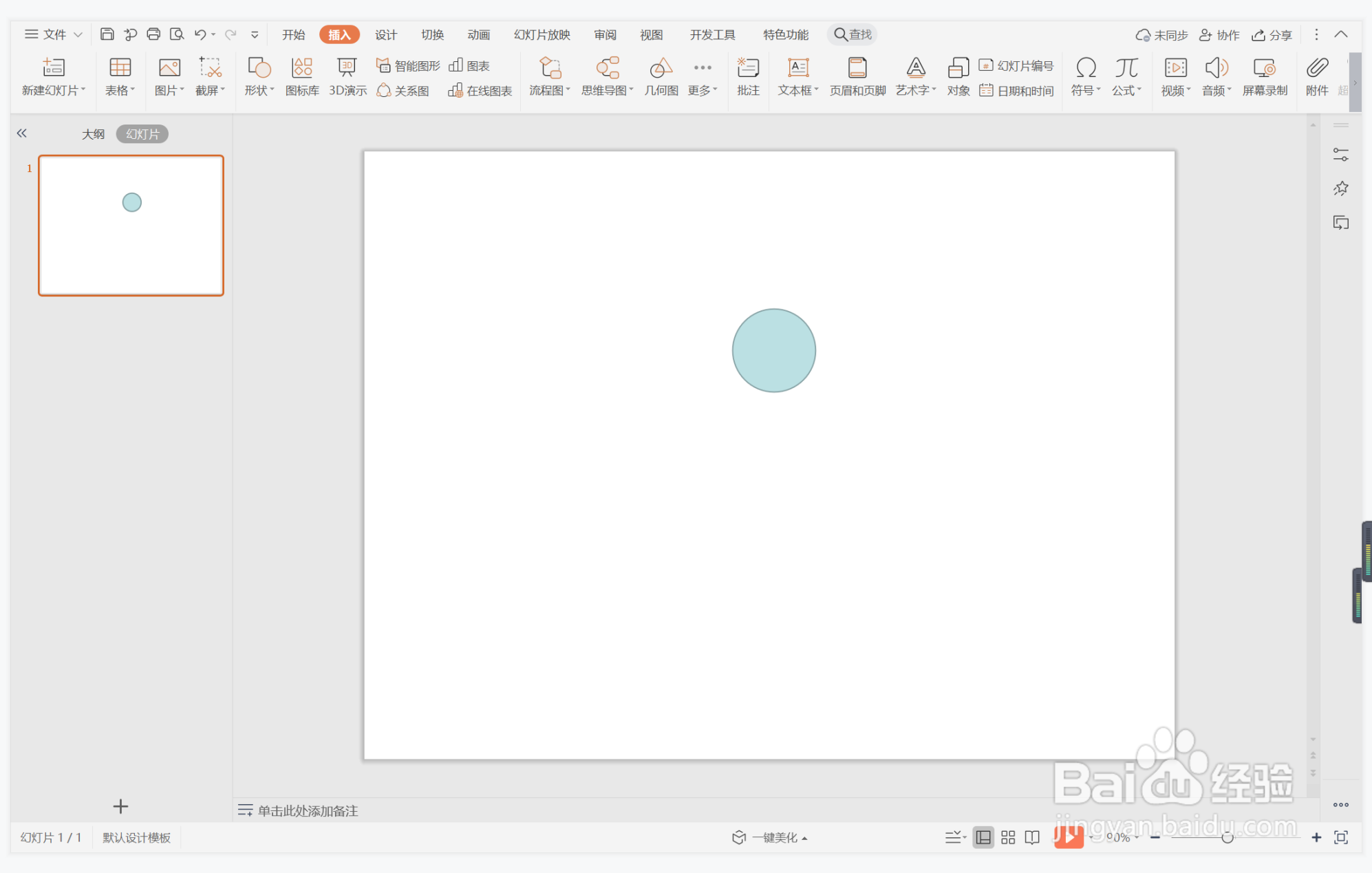
Task: Insert 音频 audio
Action: pyautogui.click(x=1216, y=76)
